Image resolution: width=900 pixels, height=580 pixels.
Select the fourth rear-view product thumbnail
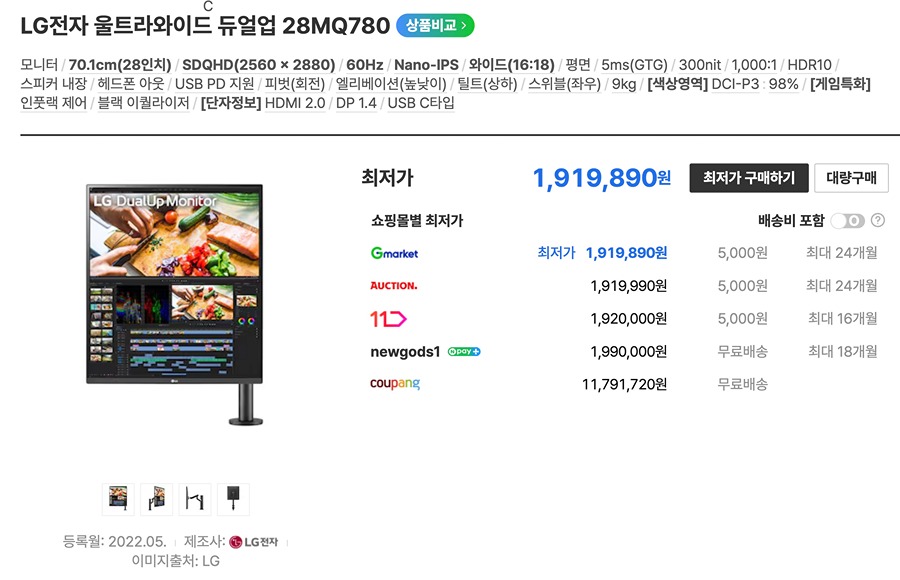(233, 498)
